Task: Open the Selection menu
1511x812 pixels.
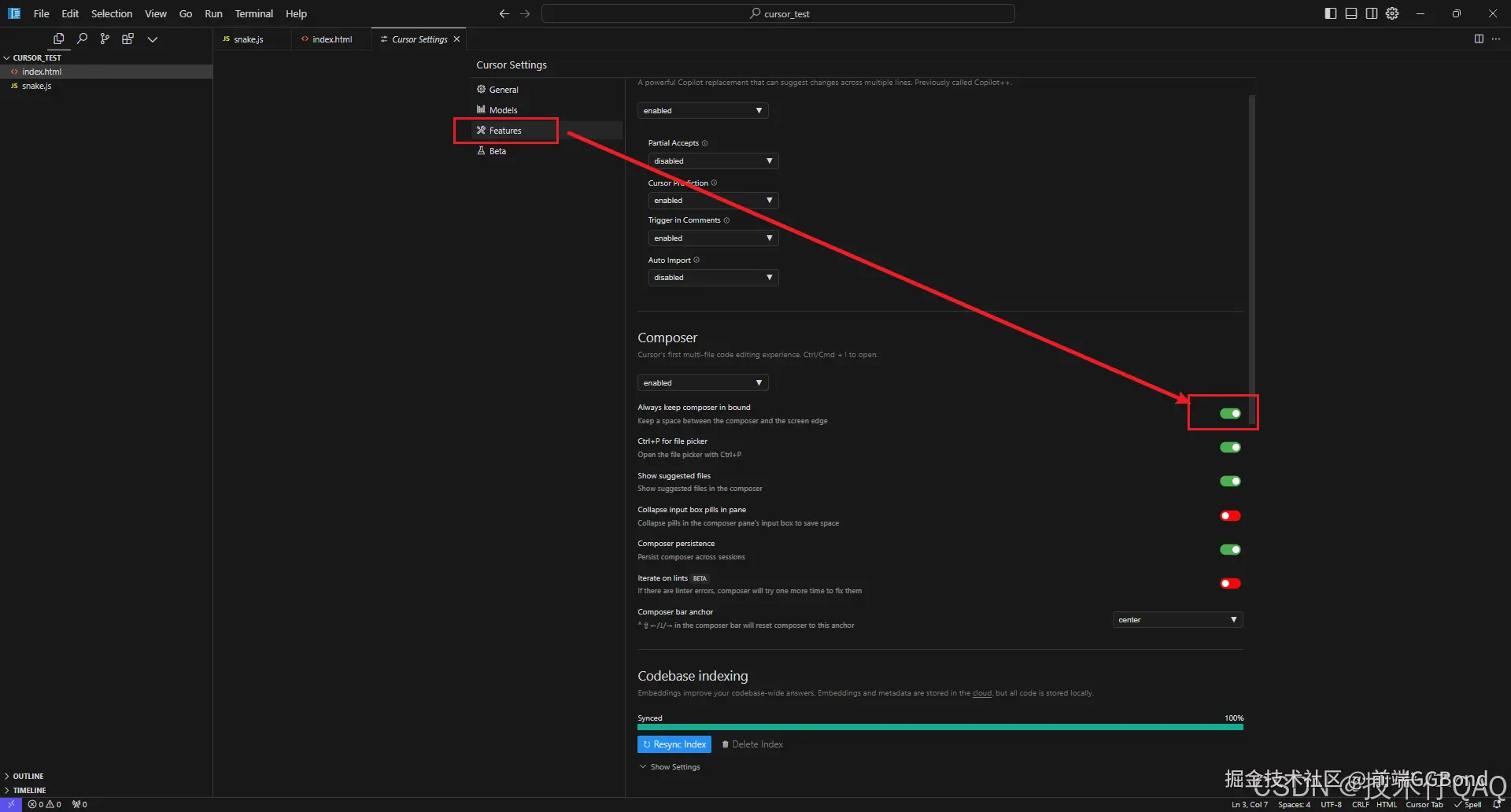Action: (x=112, y=13)
